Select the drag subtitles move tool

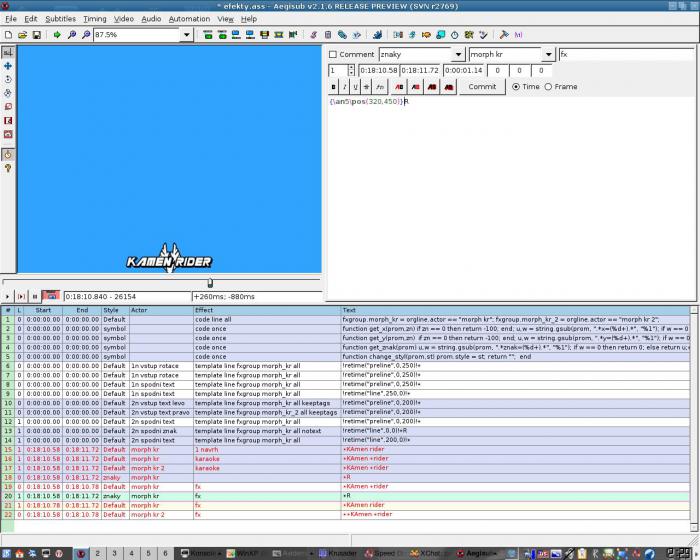[8, 66]
